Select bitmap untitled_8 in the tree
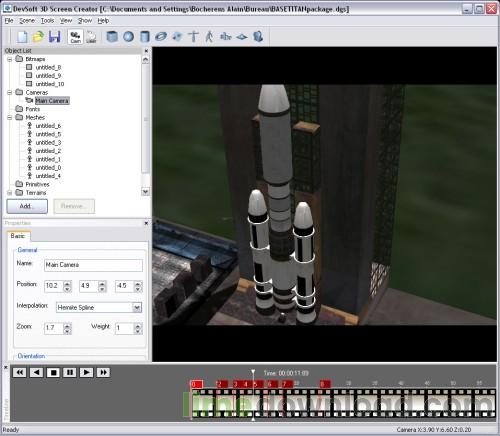 [48, 67]
